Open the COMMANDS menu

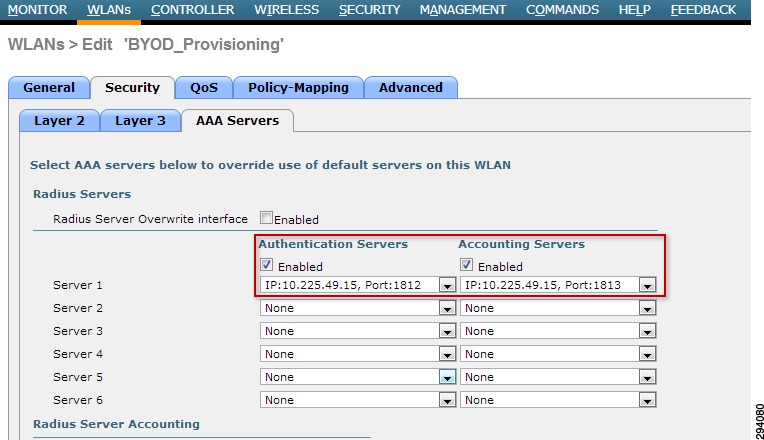562,10
